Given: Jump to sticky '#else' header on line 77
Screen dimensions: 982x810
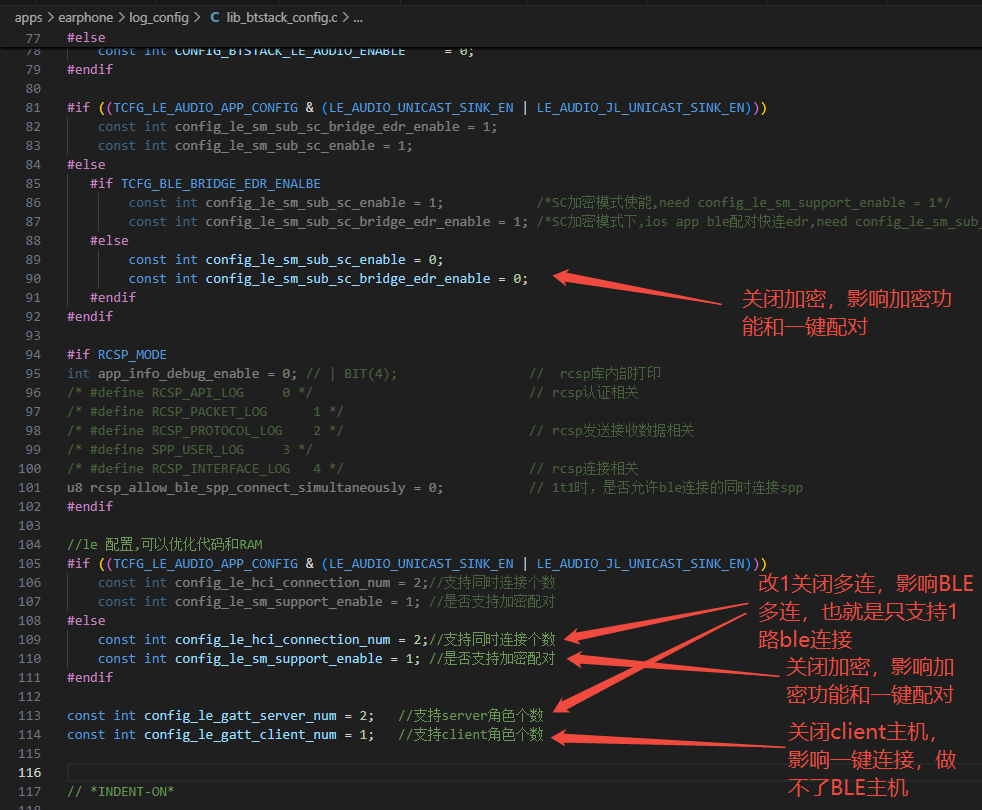Looking at the screenshot, I should [86, 38].
